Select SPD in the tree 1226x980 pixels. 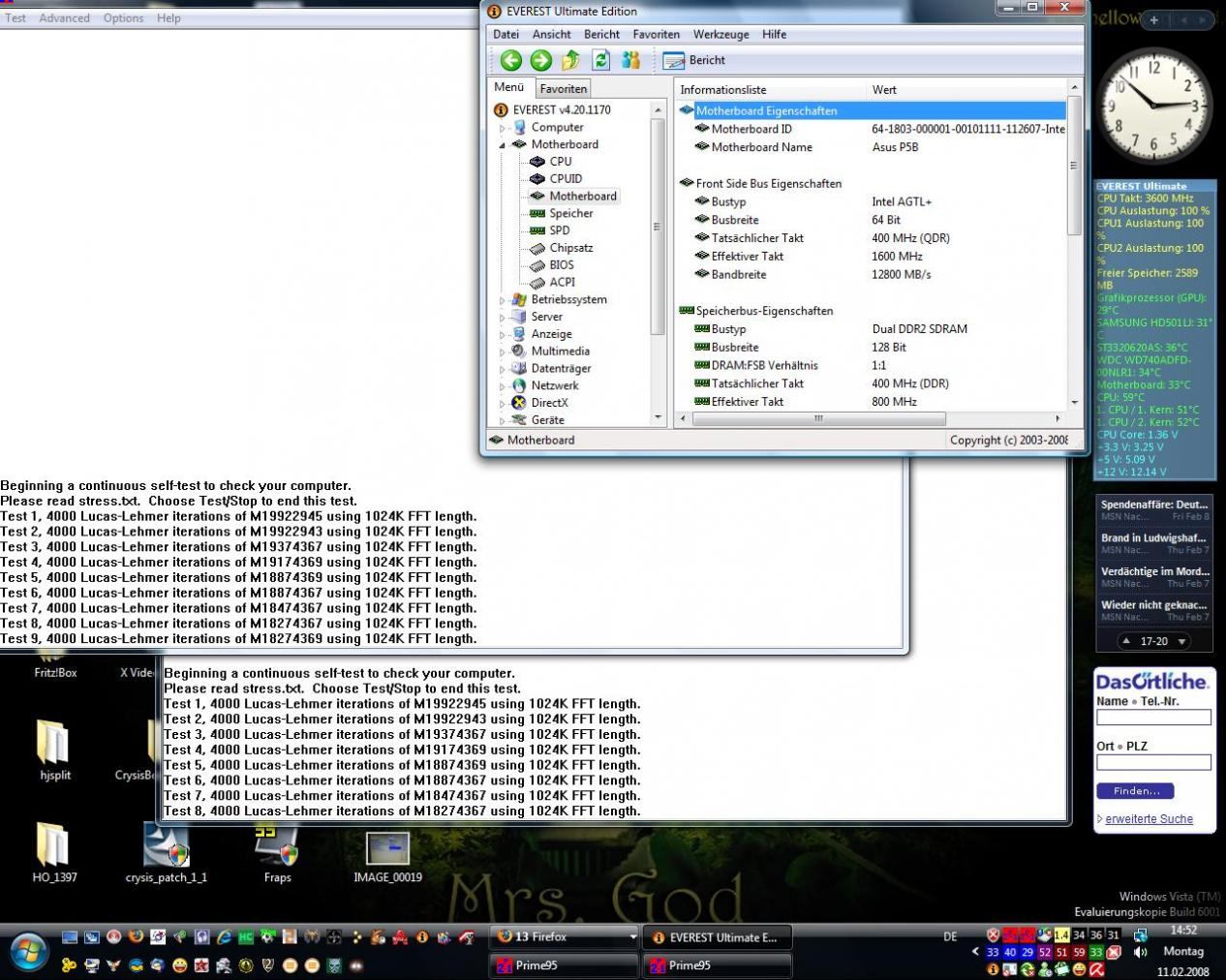559,230
